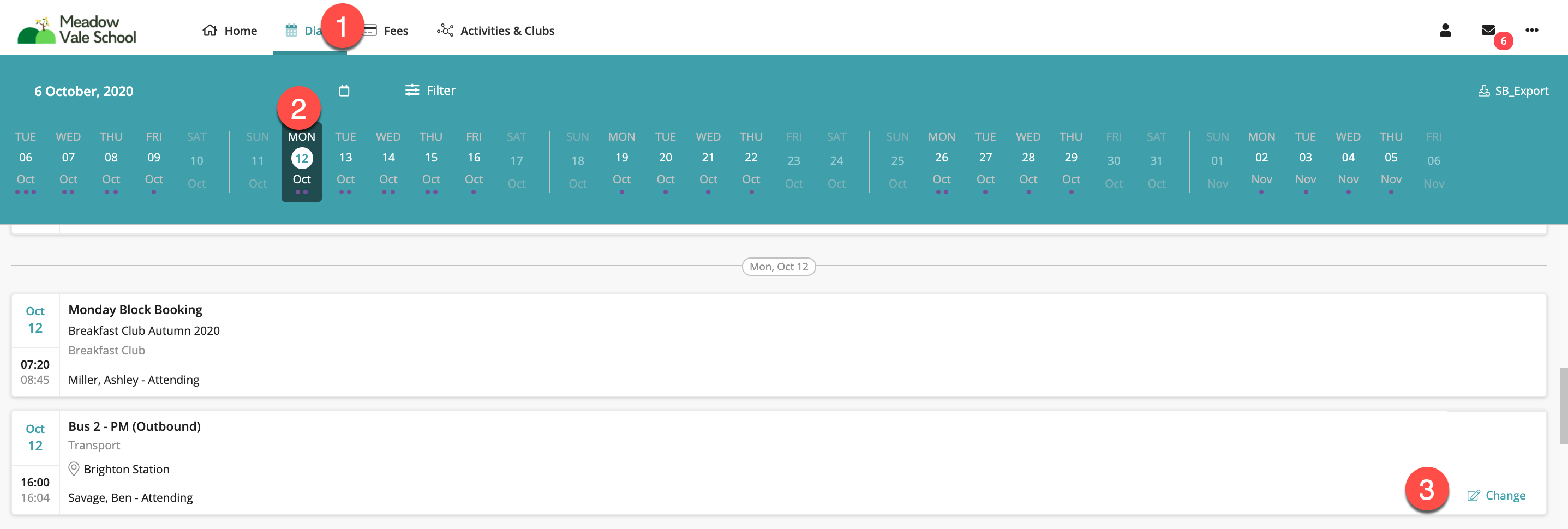Select Wednesday 28 October

1028,161
